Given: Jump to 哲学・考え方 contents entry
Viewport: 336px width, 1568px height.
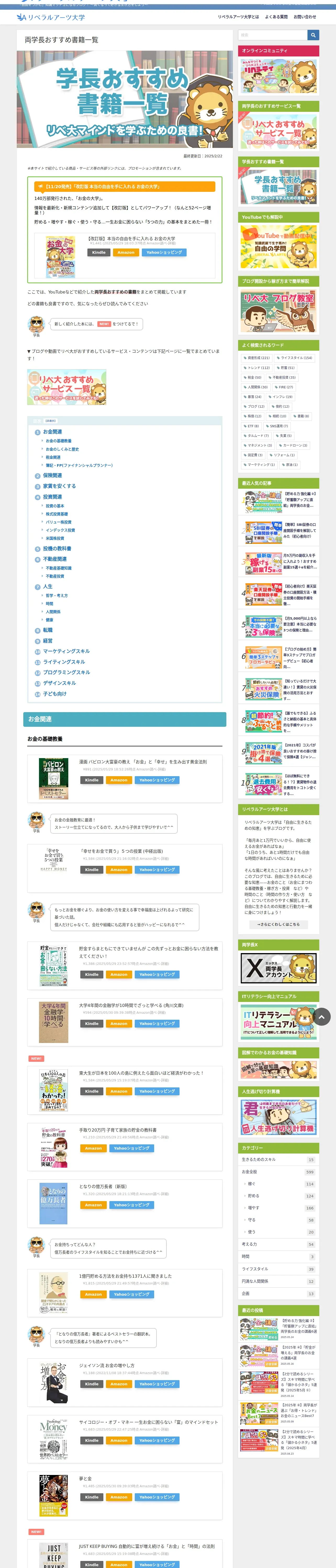Looking at the screenshot, I should point(57,595).
